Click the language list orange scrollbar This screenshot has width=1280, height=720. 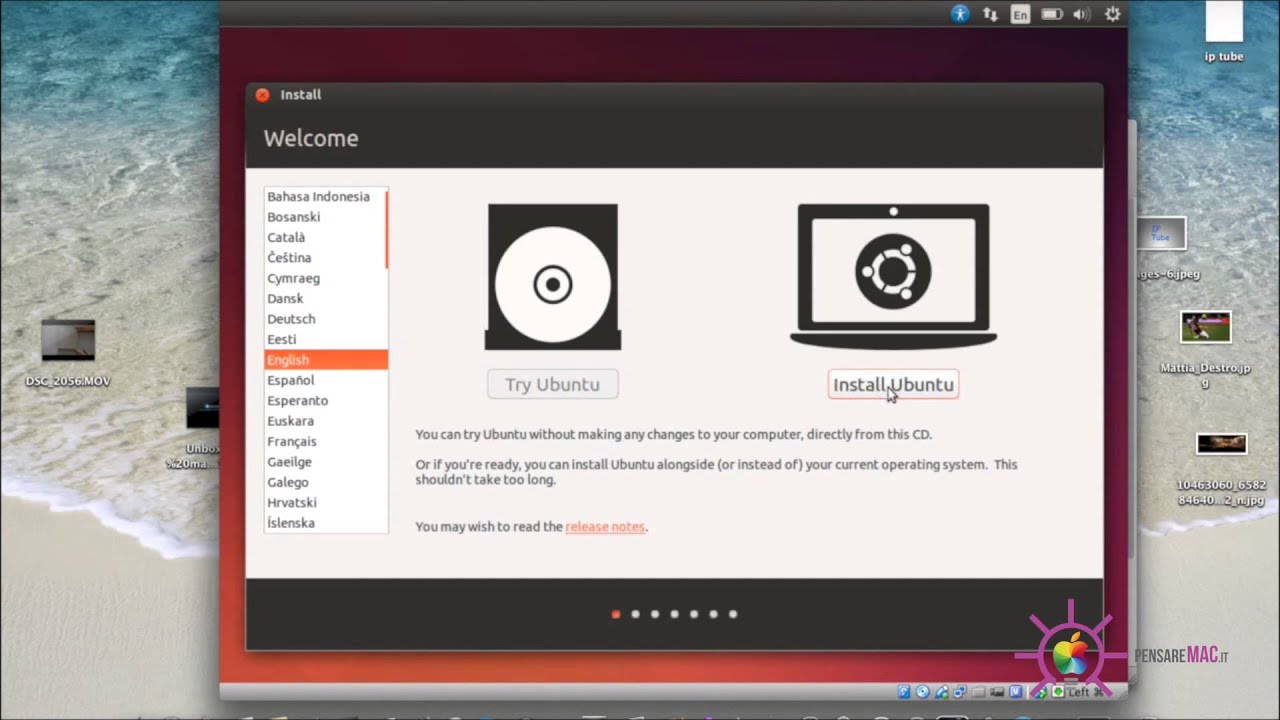coord(386,230)
